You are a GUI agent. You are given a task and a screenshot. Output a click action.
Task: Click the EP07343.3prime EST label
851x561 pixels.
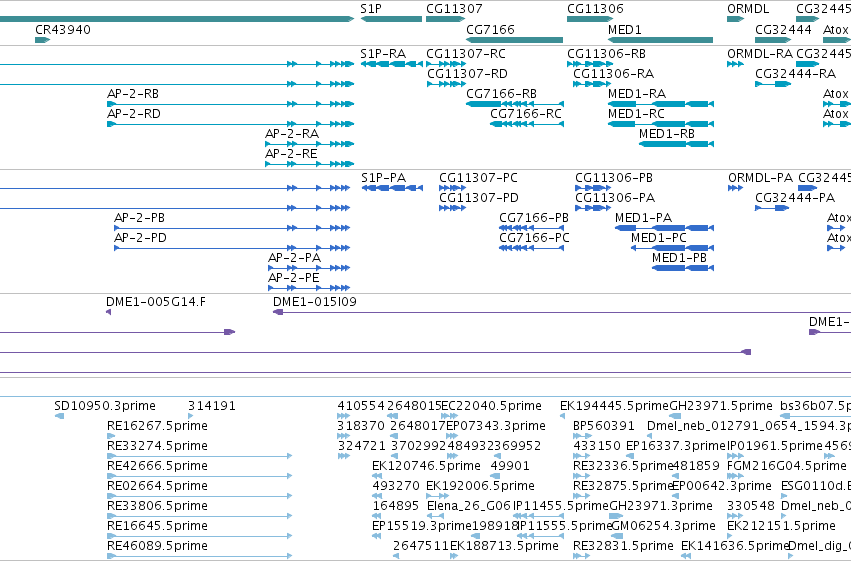pos(496,426)
